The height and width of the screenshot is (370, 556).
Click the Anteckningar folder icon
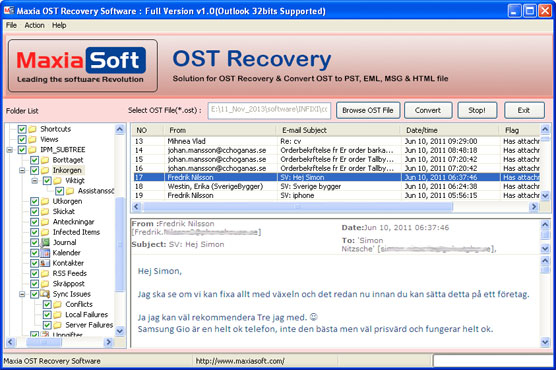(45, 222)
